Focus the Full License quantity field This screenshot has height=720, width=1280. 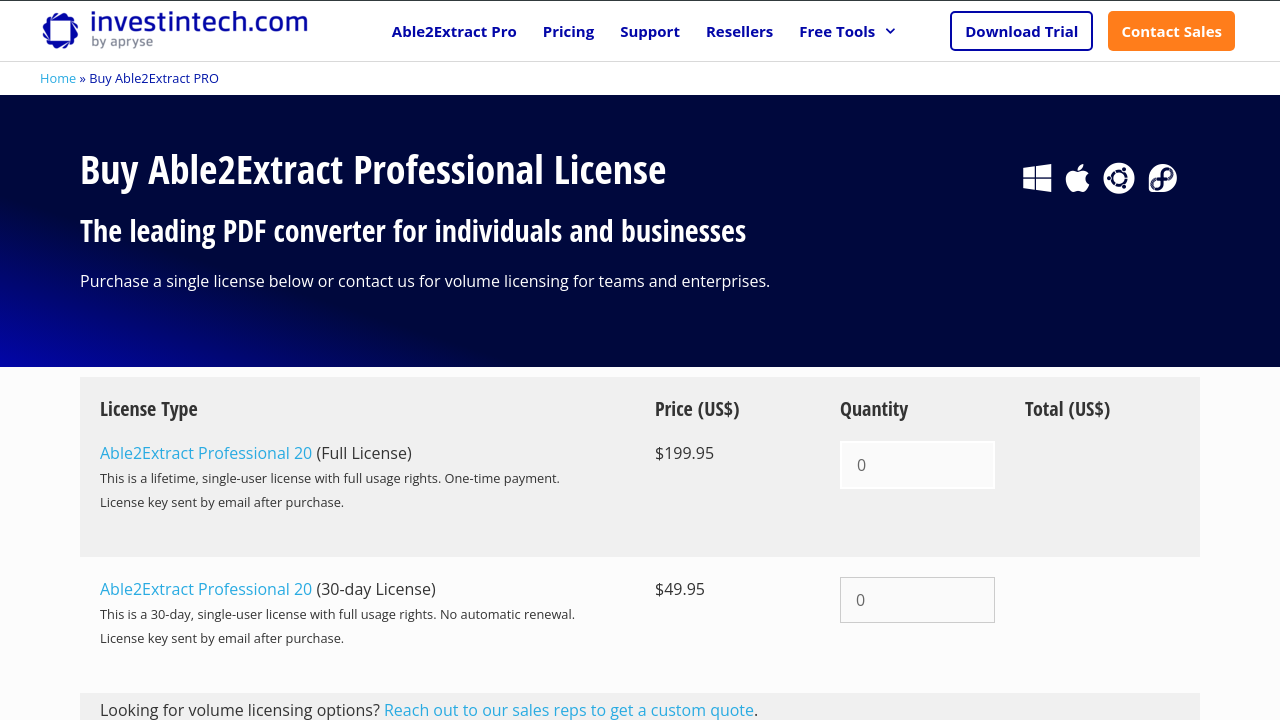(x=917, y=465)
